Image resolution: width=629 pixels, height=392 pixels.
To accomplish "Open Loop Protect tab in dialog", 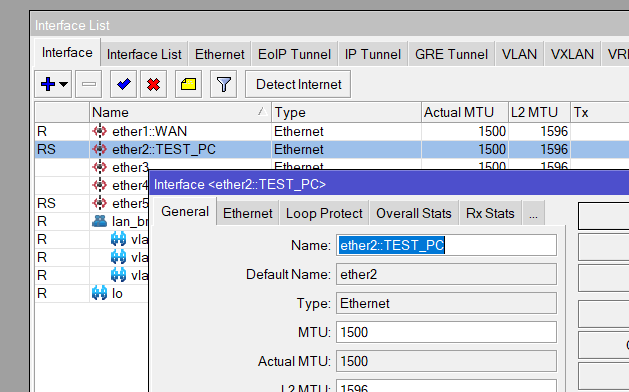I will (x=324, y=213).
